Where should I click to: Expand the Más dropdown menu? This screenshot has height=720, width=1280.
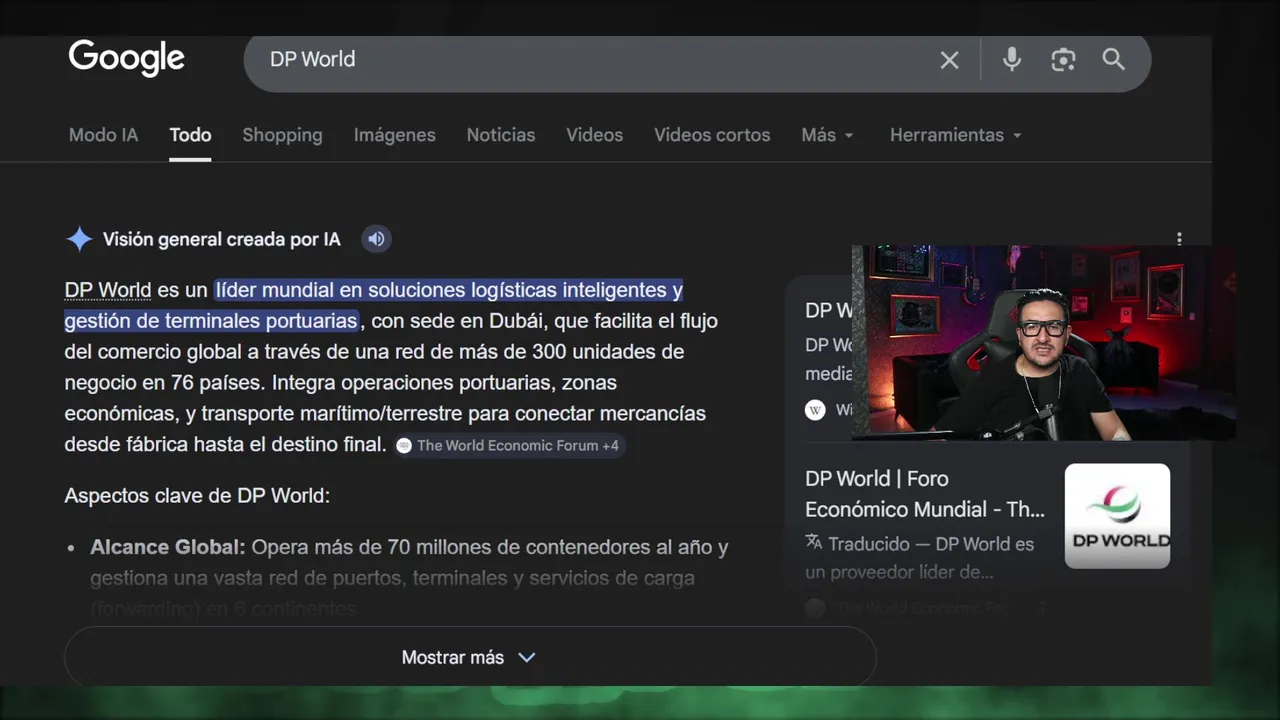827,135
